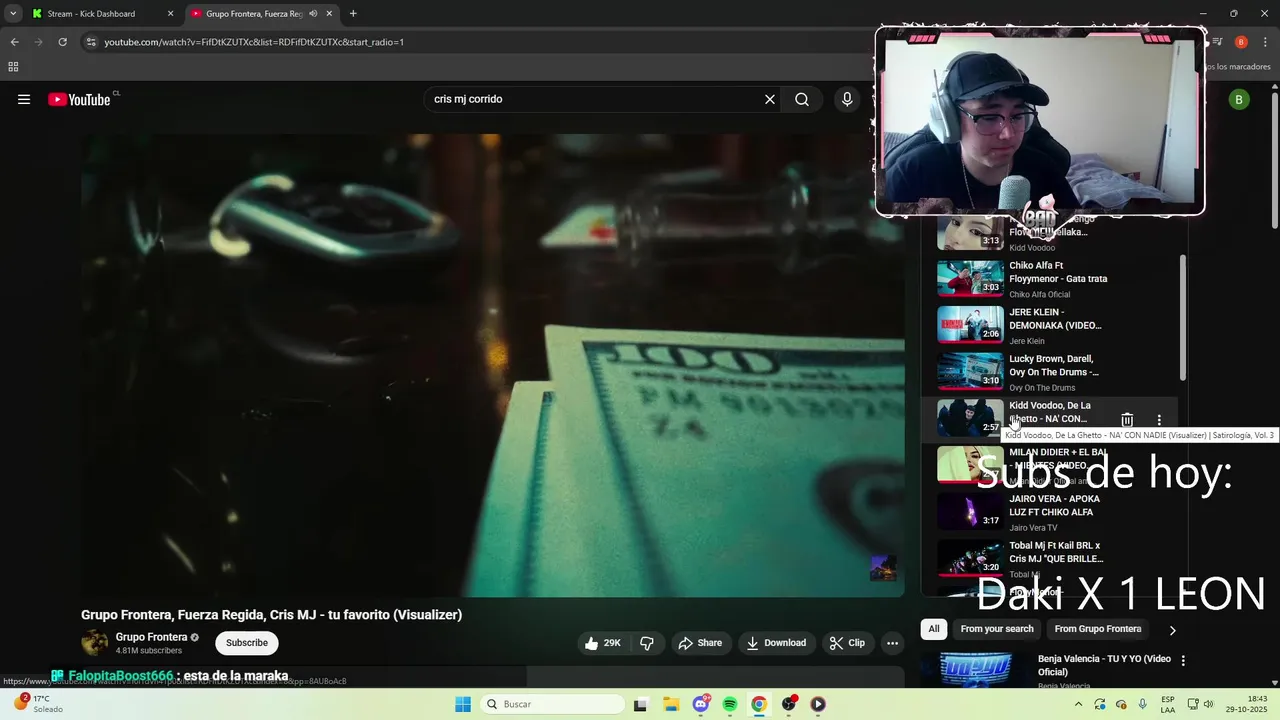Click the playlist panel scrollbar
Viewport: 1280px width, 720px height.
pos(1183,317)
